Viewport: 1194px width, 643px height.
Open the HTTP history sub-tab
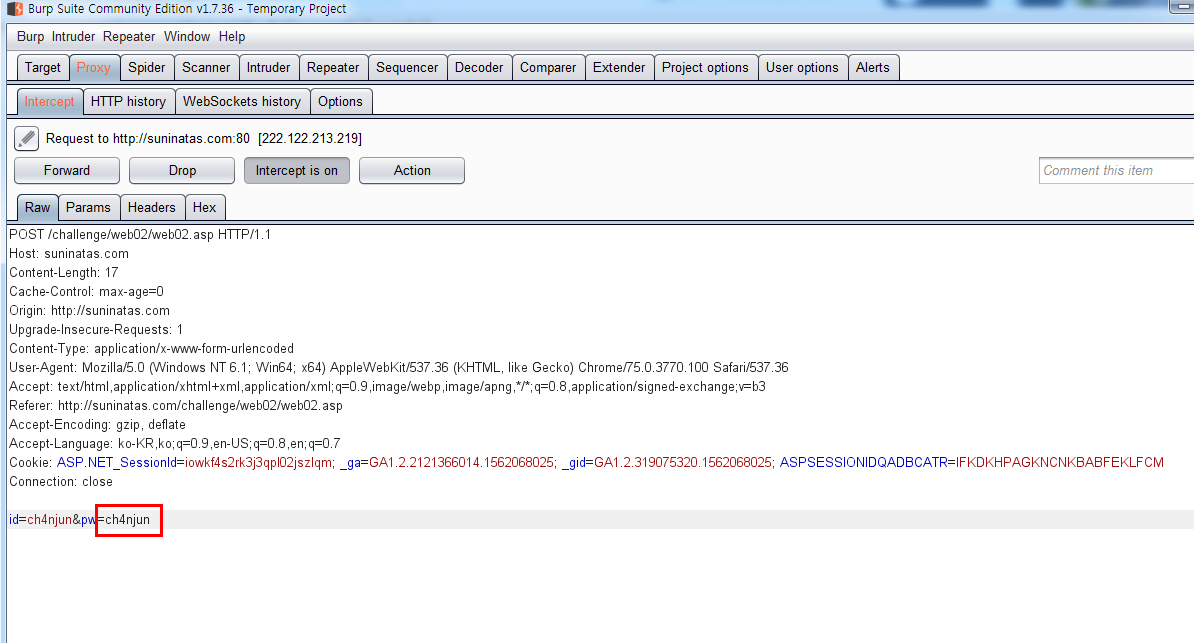[128, 101]
